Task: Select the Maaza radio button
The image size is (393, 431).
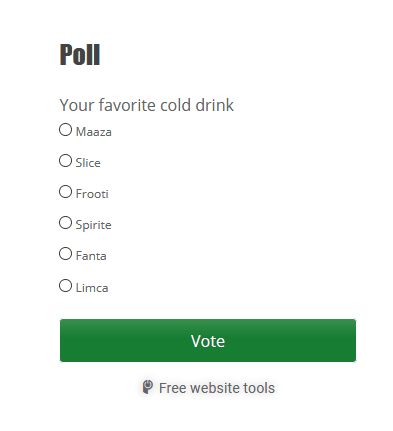Action: tap(65, 130)
